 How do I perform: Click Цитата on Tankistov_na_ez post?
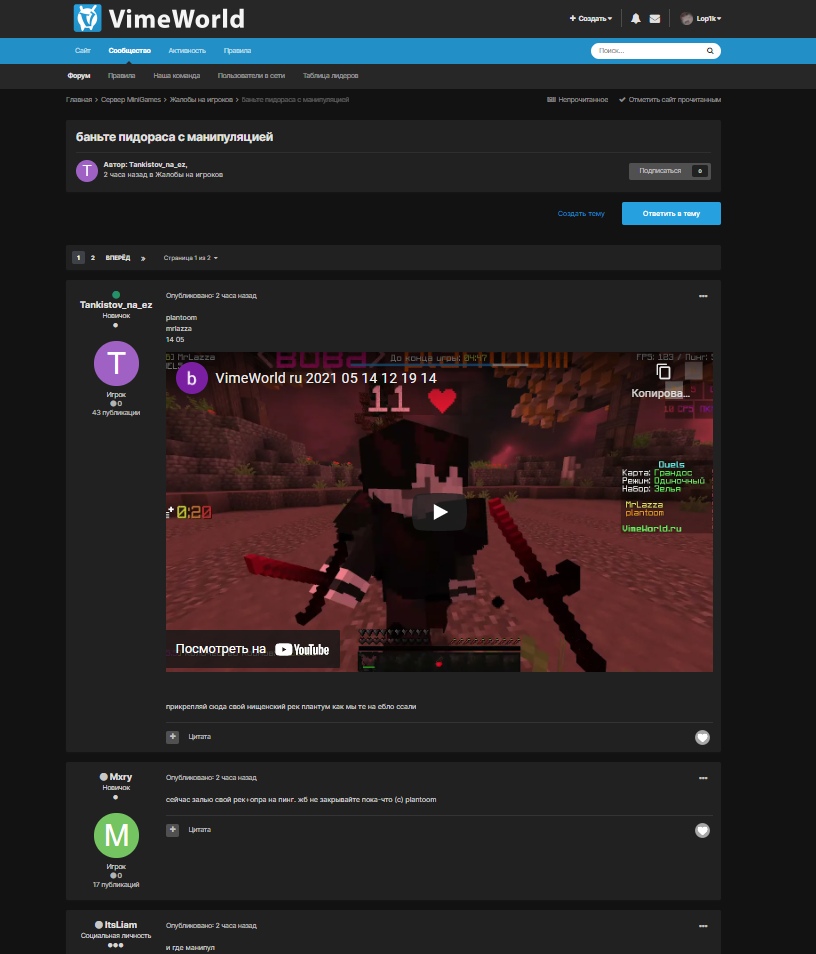coord(200,737)
